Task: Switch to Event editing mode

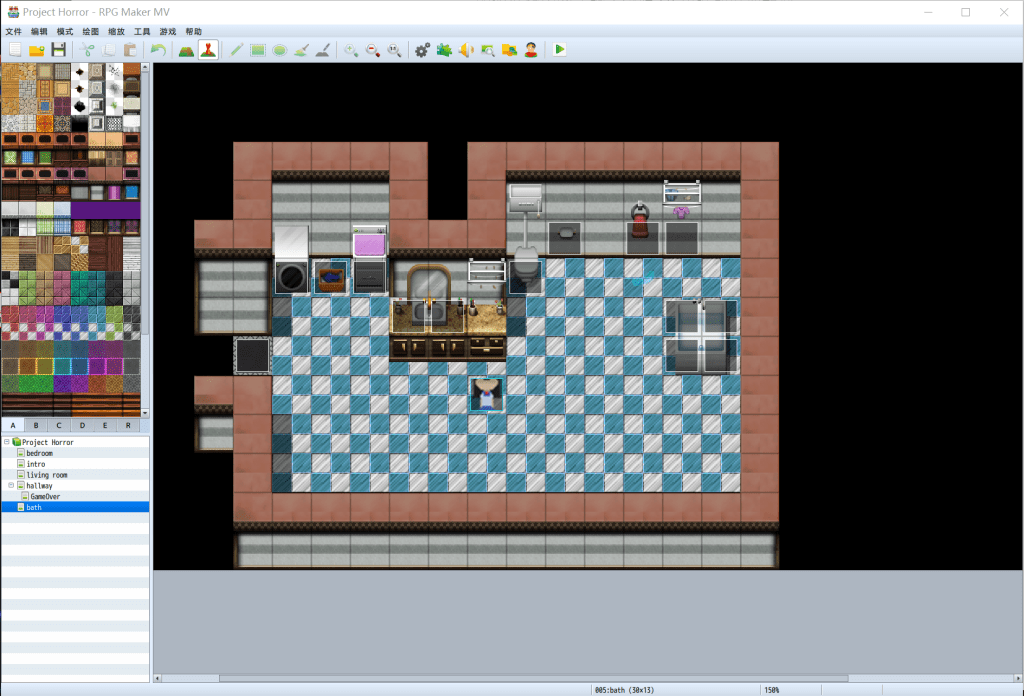Action: tap(208, 50)
